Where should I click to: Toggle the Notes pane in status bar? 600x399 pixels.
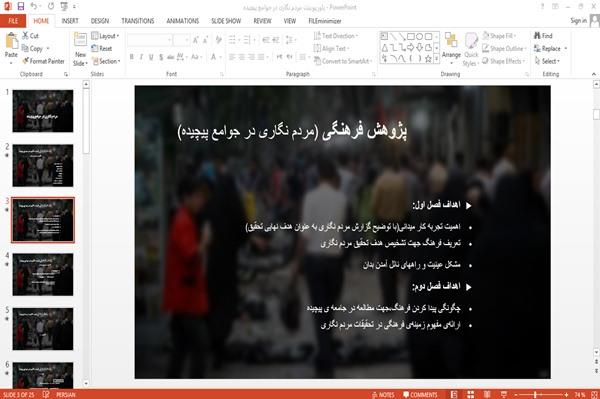coord(383,395)
